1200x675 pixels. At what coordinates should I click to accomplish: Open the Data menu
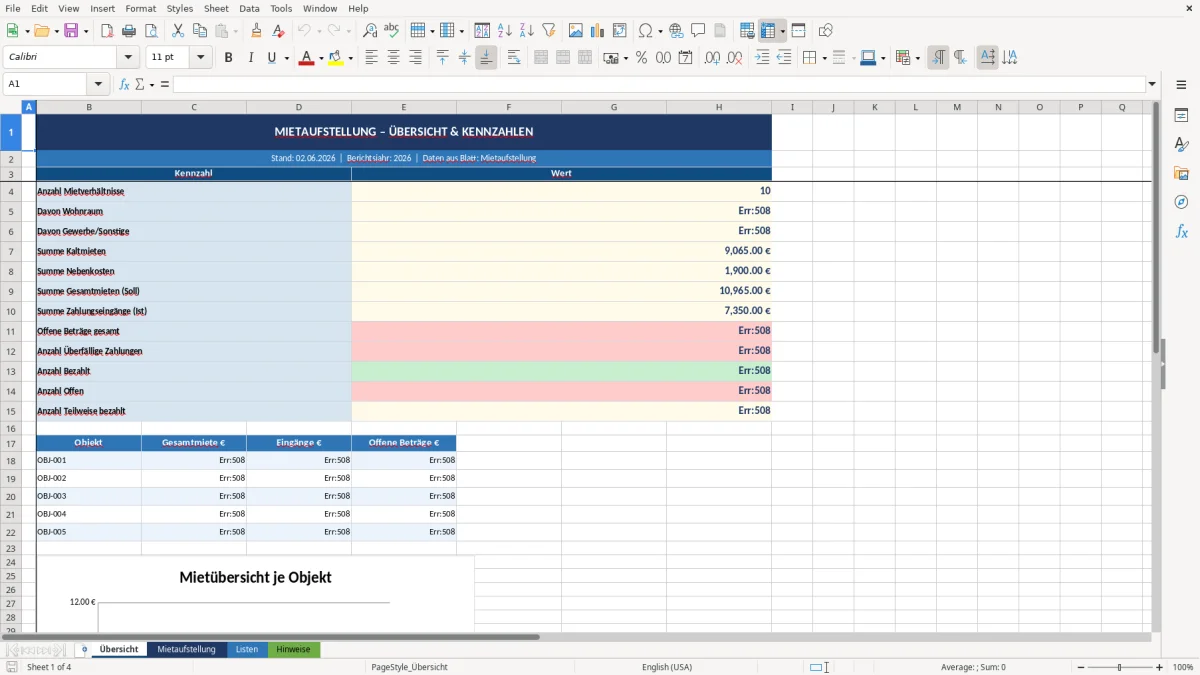(x=249, y=8)
